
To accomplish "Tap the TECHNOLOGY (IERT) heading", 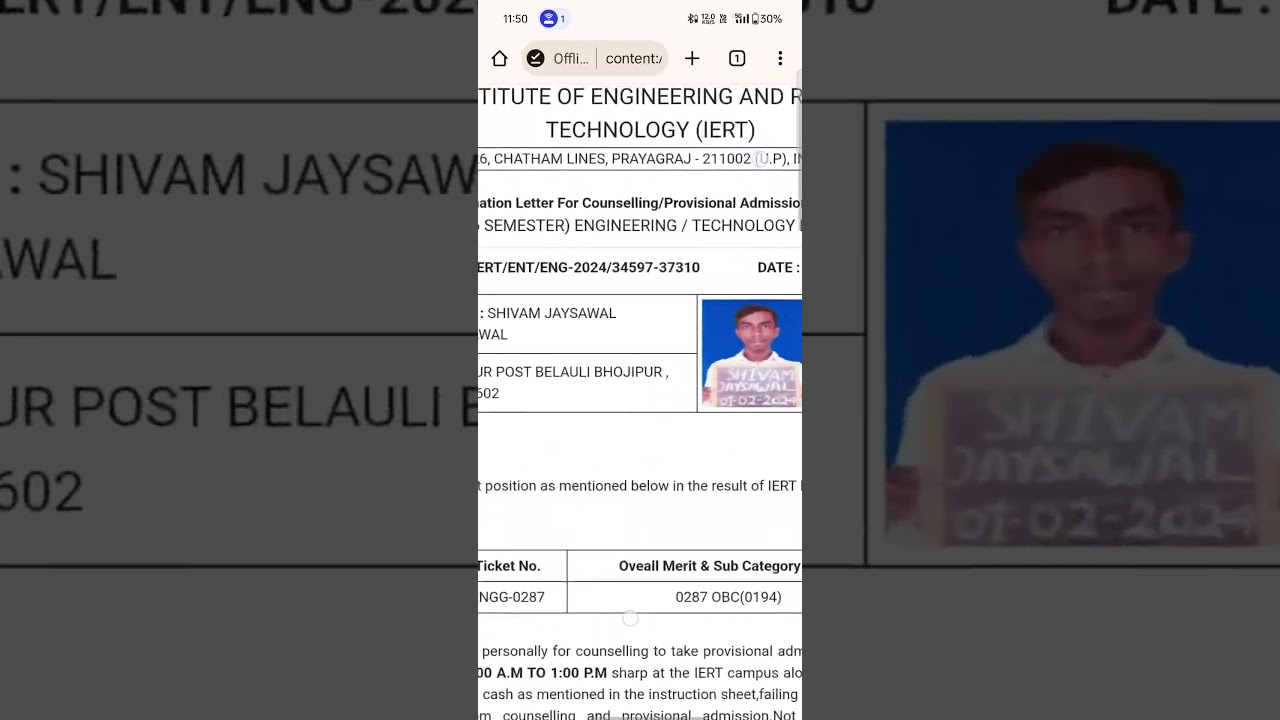I will [x=650, y=130].
